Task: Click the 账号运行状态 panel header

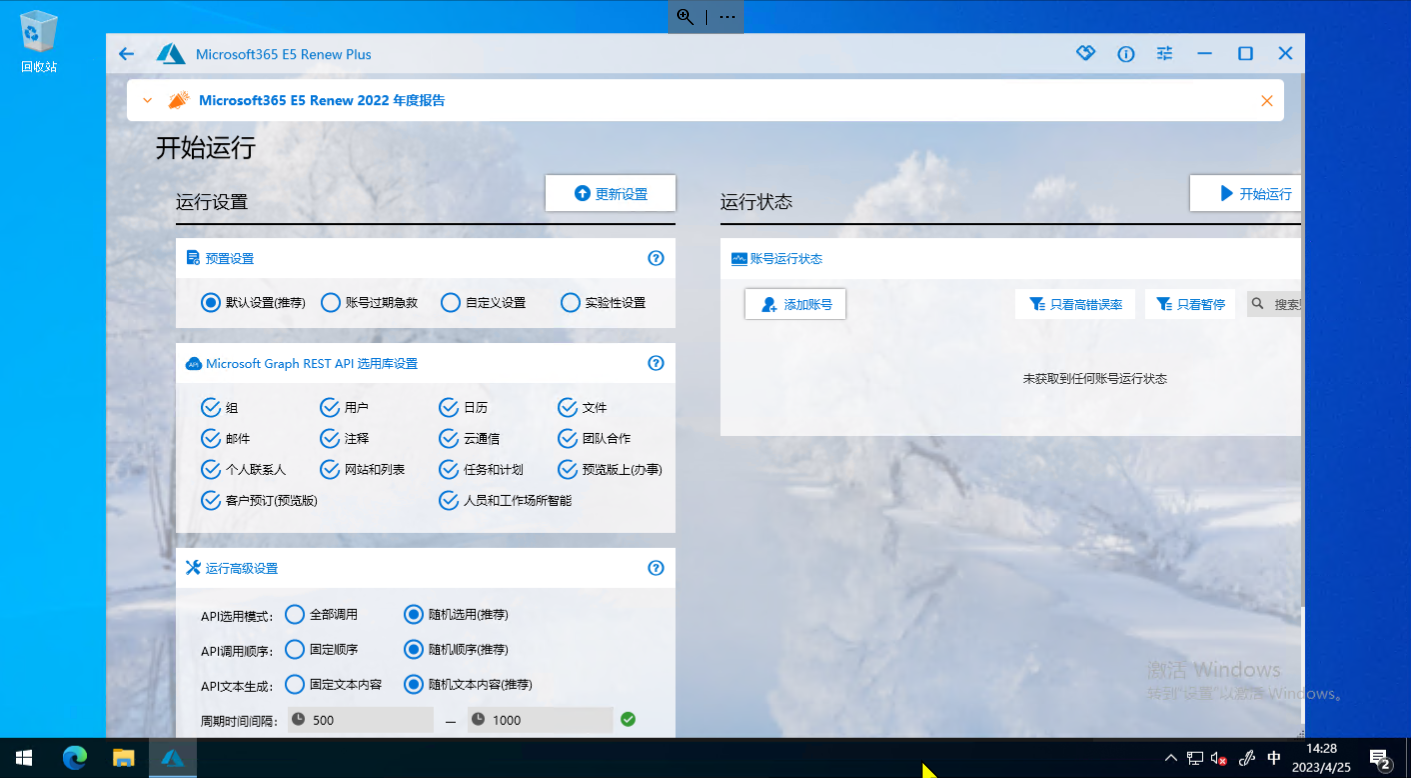Action: pyautogui.click(x=1011, y=258)
